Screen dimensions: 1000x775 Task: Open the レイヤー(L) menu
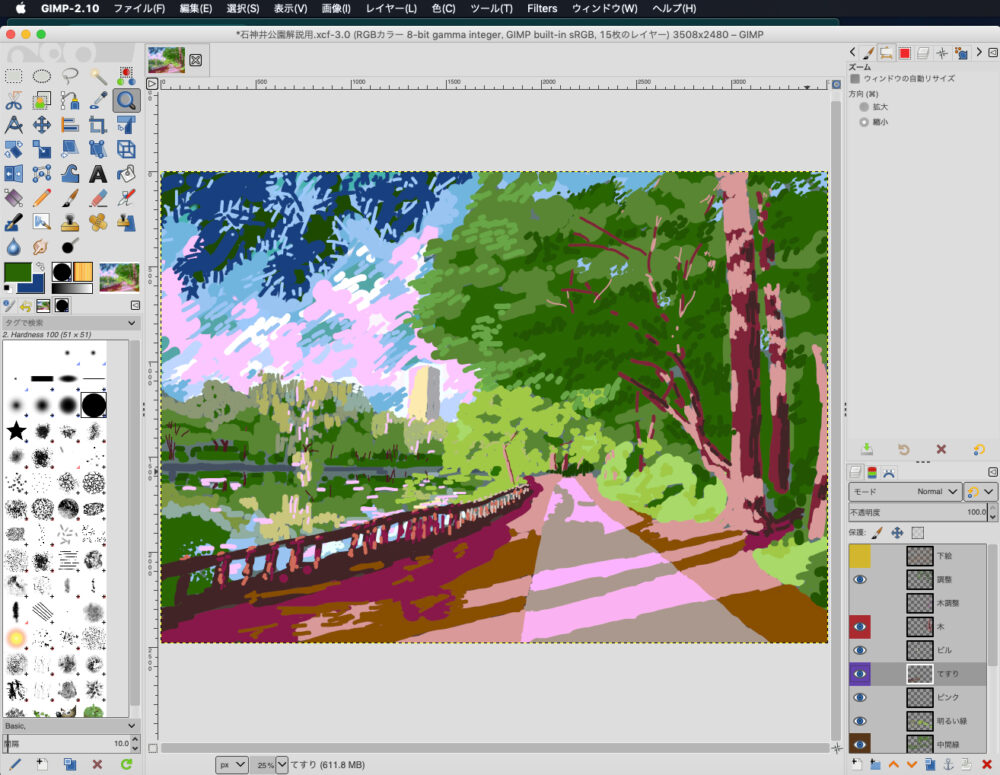pyautogui.click(x=391, y=8)
